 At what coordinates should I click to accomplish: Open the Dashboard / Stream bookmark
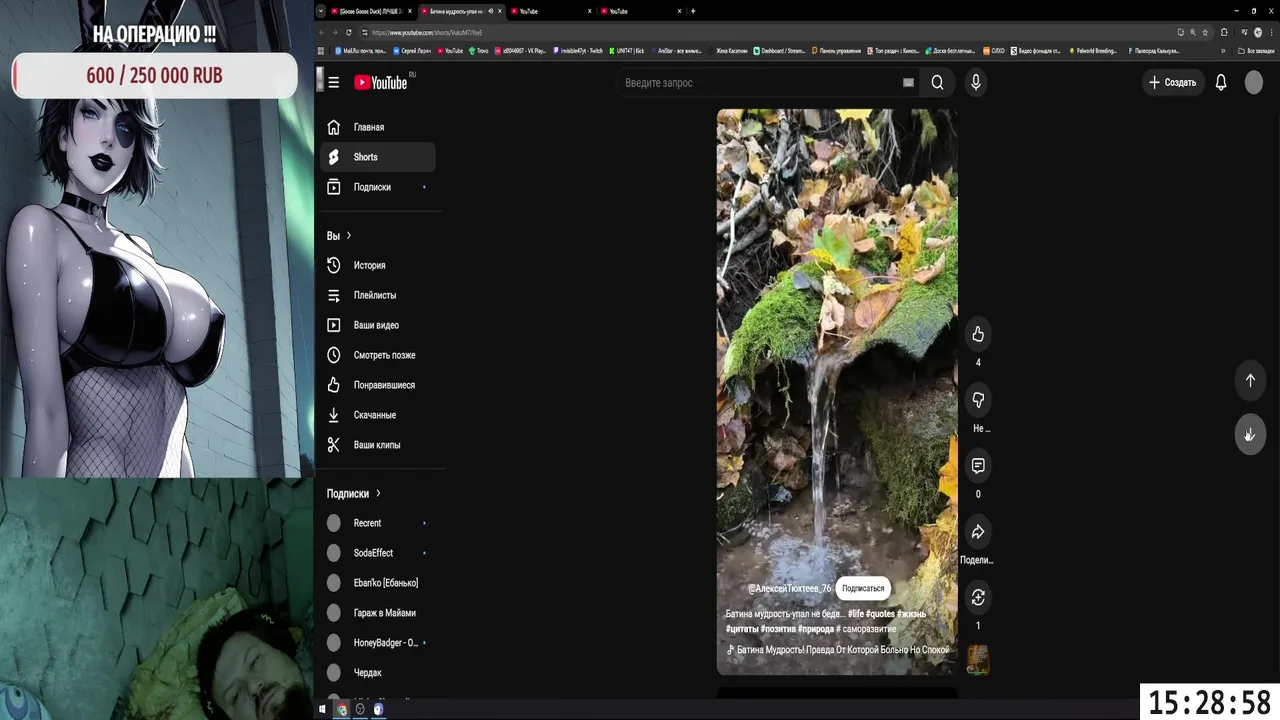[779, 50]
